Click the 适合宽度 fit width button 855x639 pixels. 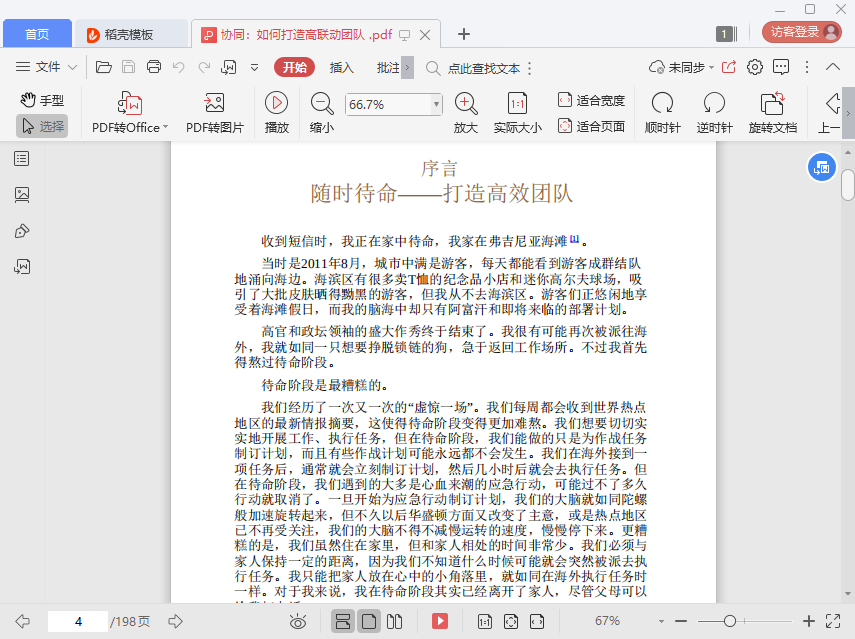pyautogui.click(x=590, y=100)
